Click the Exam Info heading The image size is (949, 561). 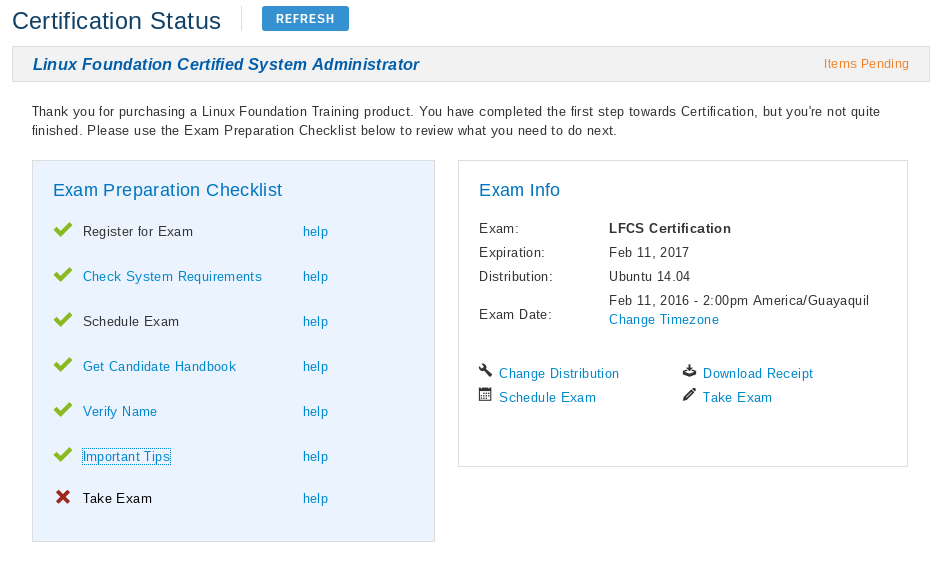519,190
